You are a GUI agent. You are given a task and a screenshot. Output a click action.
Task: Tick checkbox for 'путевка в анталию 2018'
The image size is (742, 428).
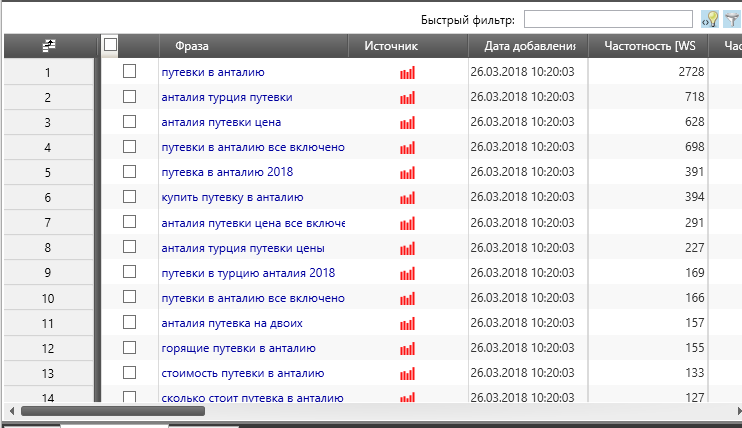pos(129,172)
